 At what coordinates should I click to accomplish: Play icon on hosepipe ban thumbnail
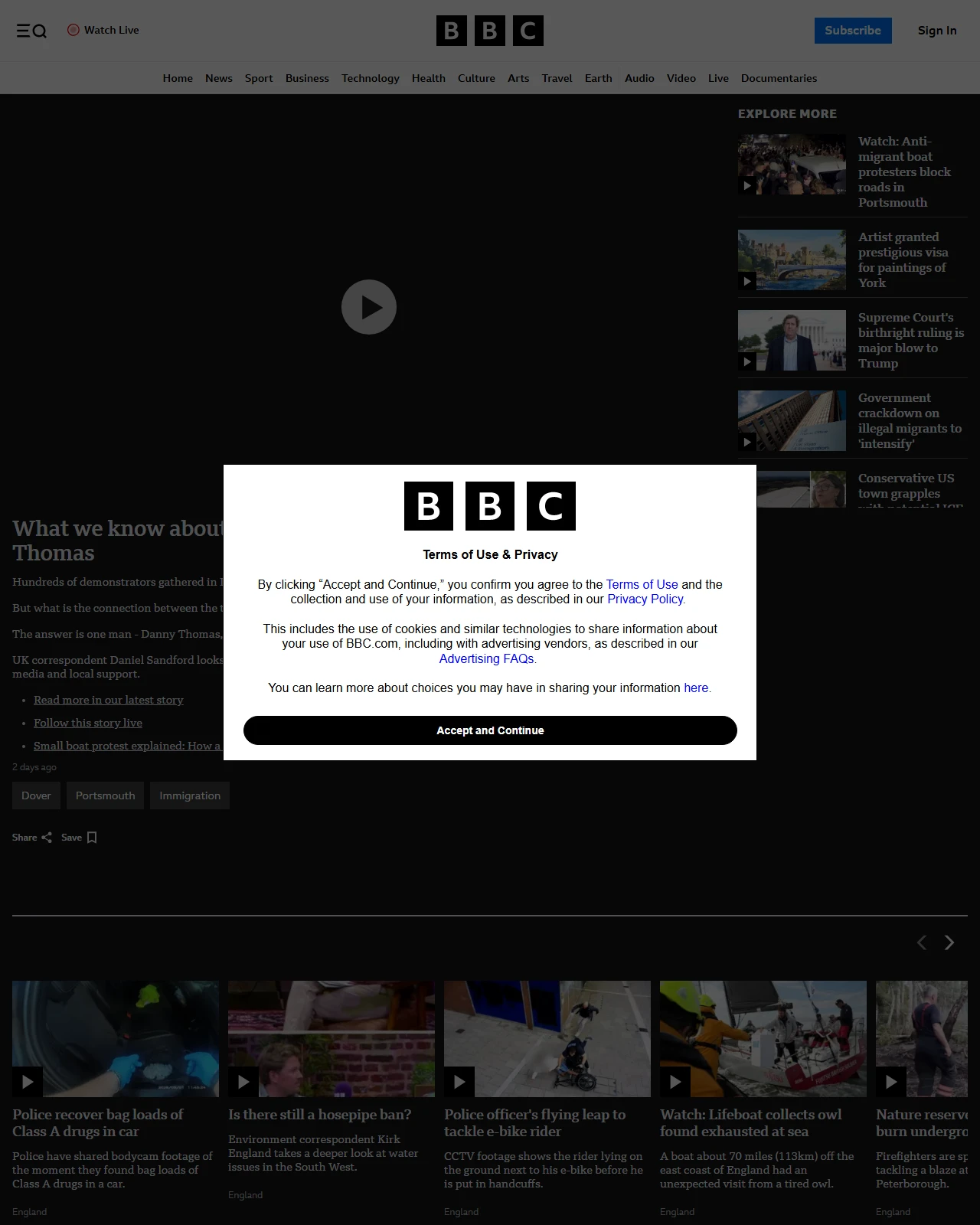[x=243, y=1082]
